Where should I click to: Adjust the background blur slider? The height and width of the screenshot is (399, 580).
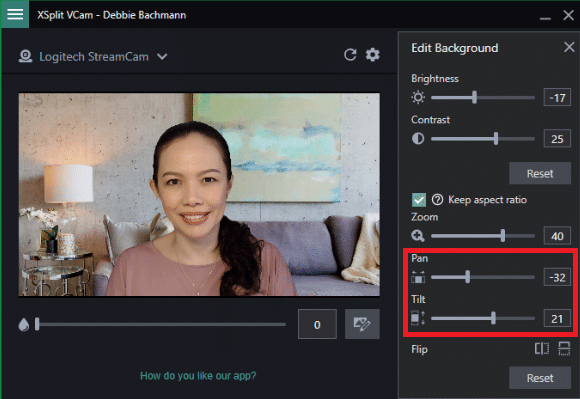pyautogui.click(x=161, y=324)
